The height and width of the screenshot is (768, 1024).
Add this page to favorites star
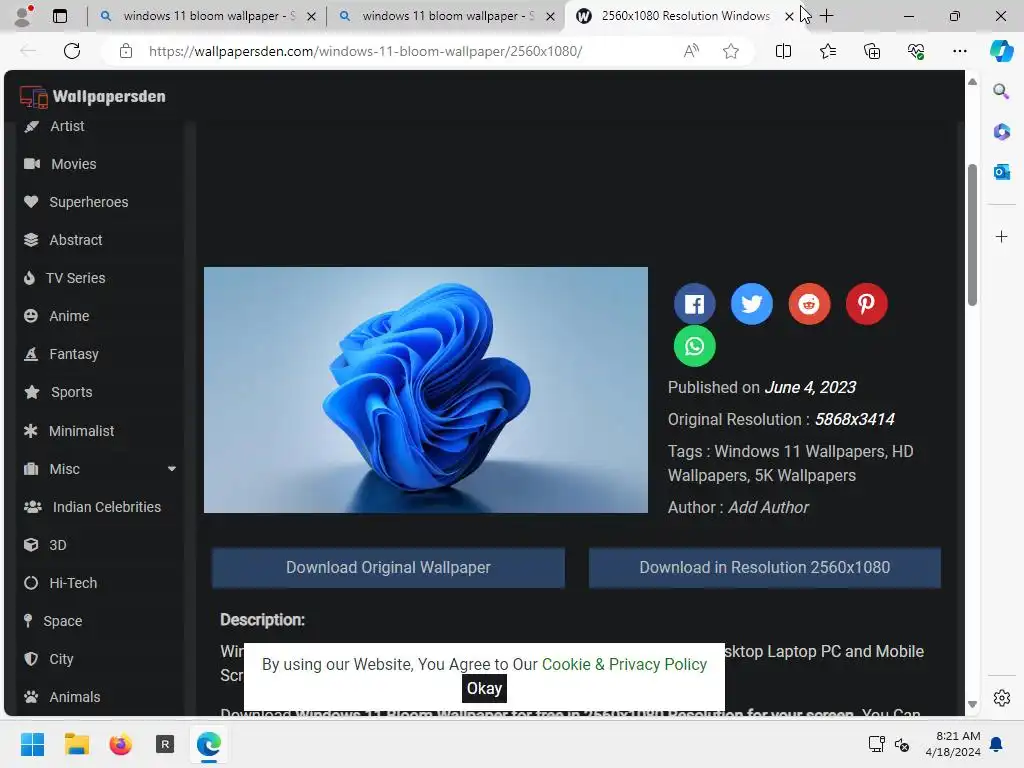(x=731, y=51)
